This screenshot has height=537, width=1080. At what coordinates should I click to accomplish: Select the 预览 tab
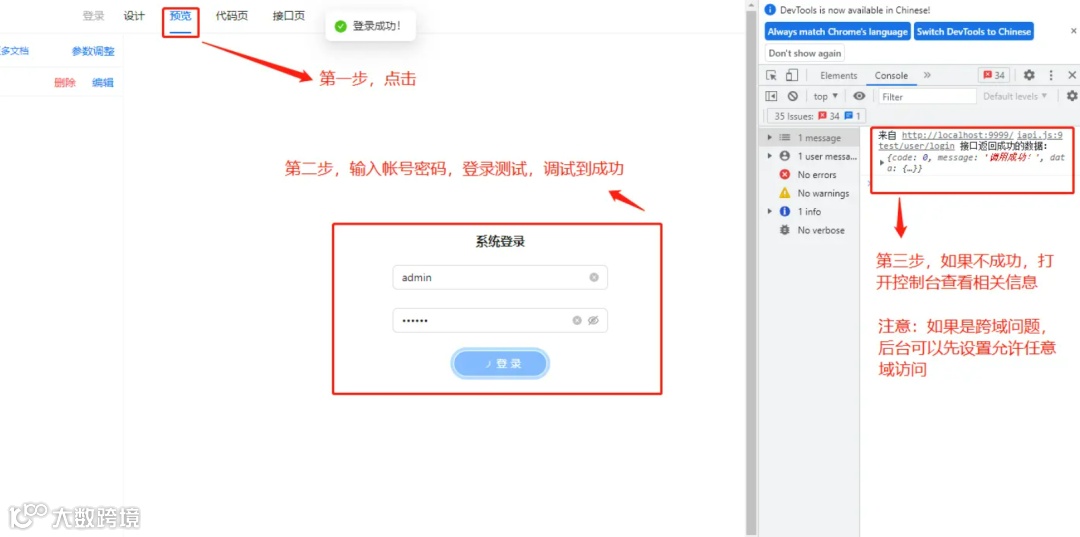point(180,16)
